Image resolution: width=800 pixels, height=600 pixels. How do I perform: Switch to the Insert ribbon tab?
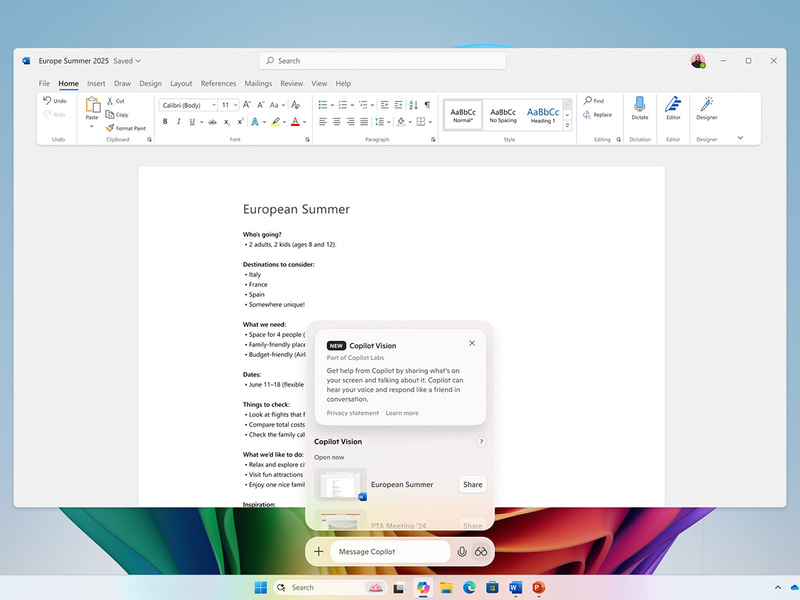pos(96,84)
